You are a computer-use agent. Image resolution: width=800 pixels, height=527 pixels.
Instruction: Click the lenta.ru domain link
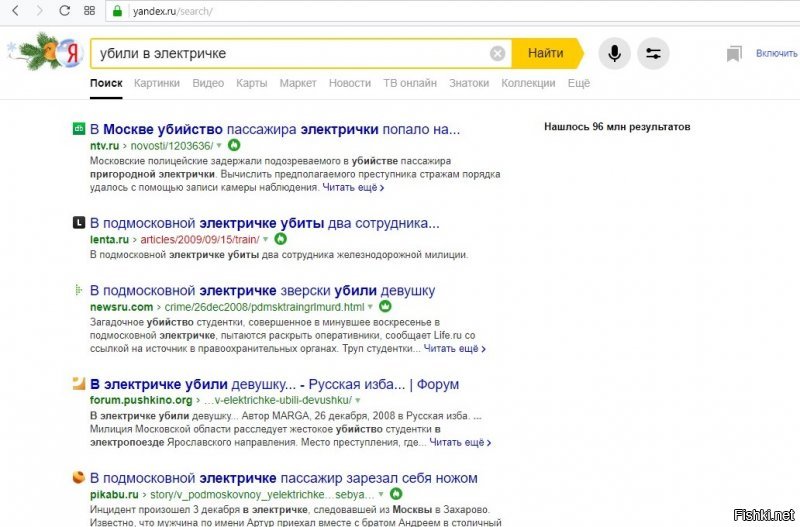[x=109, y=239]
